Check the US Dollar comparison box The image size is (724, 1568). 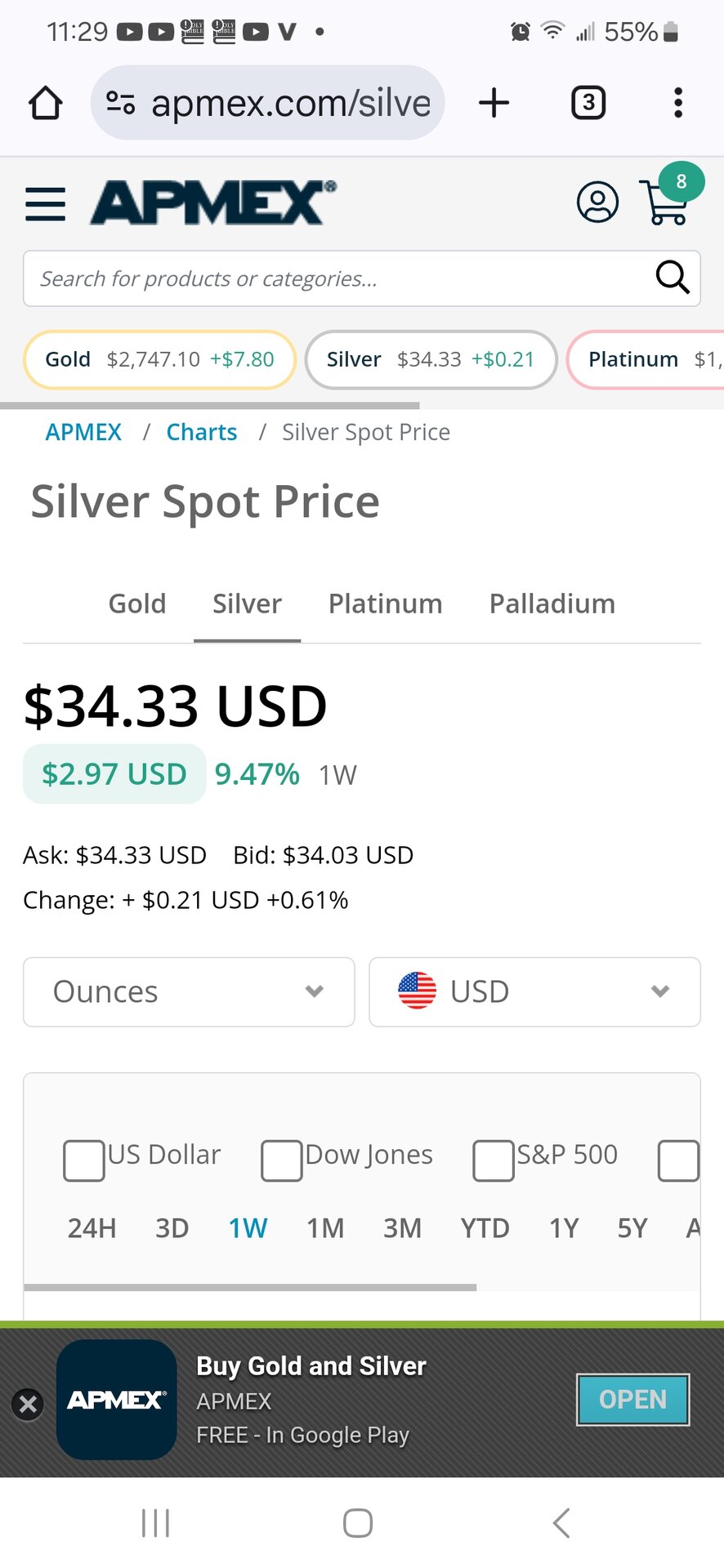pyautogui.click(x=84, y=1160)
